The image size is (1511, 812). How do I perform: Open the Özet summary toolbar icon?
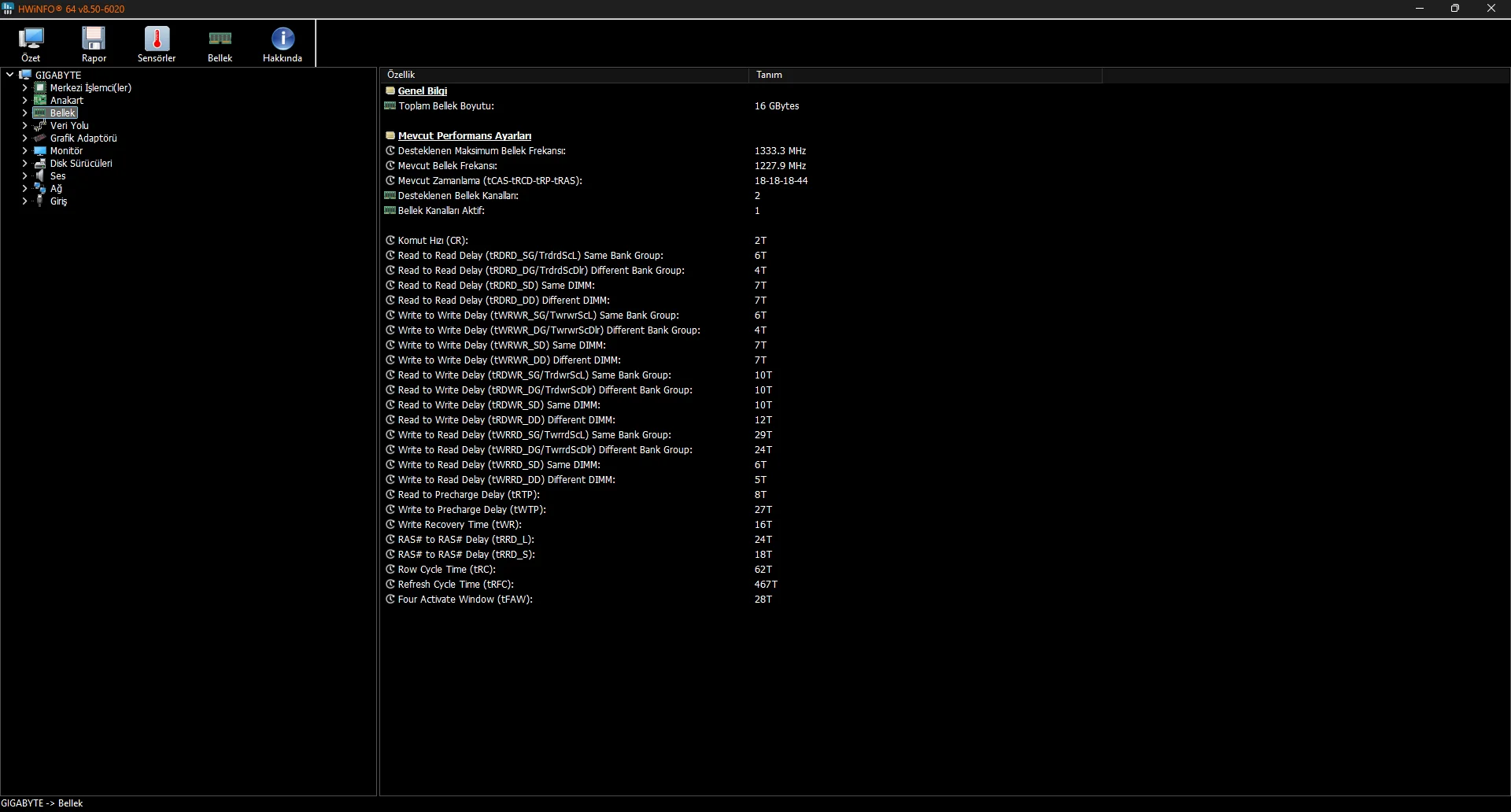tap(31, 39)
